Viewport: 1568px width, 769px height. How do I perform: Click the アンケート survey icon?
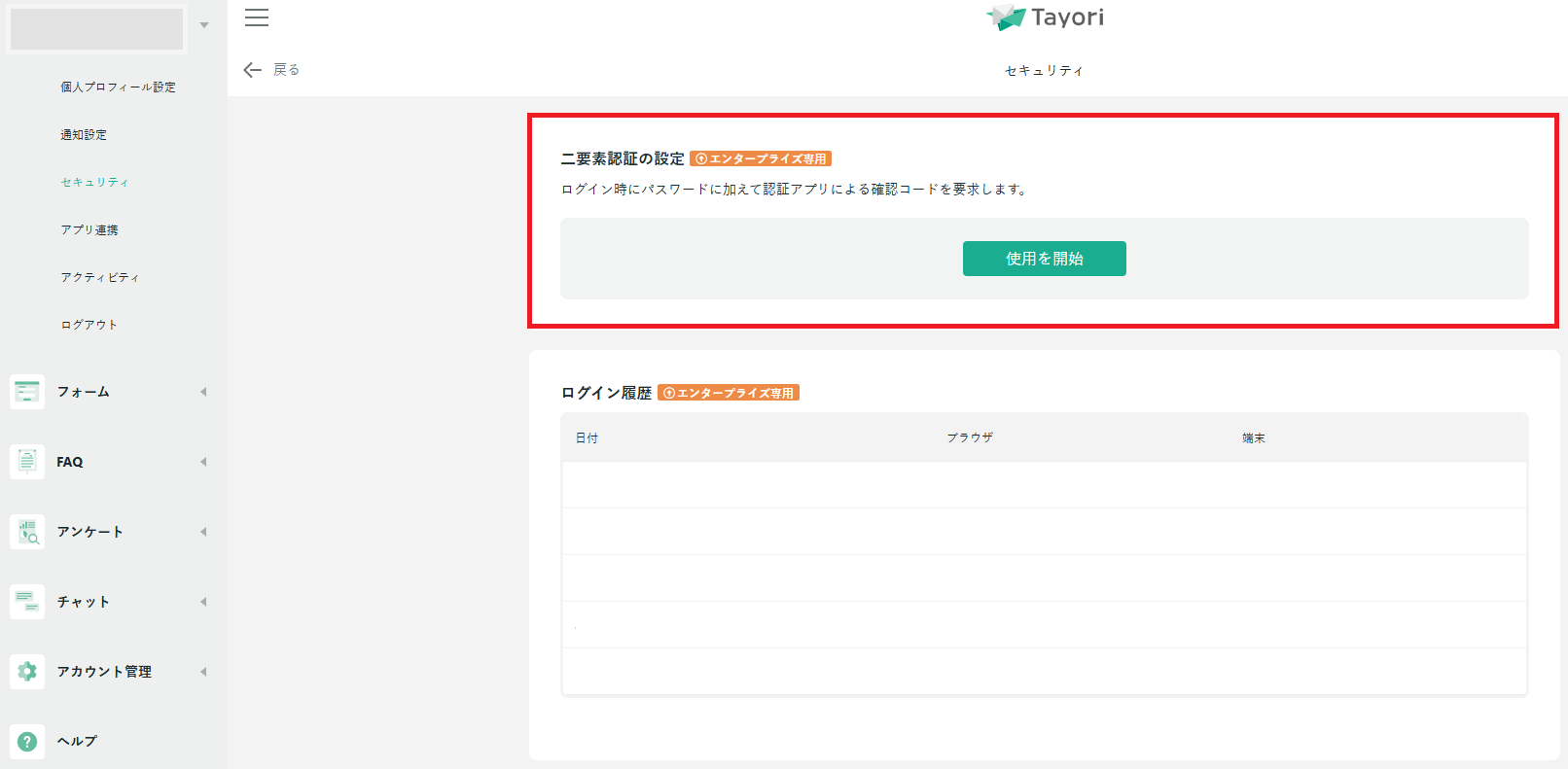click(x=27, y=532)
